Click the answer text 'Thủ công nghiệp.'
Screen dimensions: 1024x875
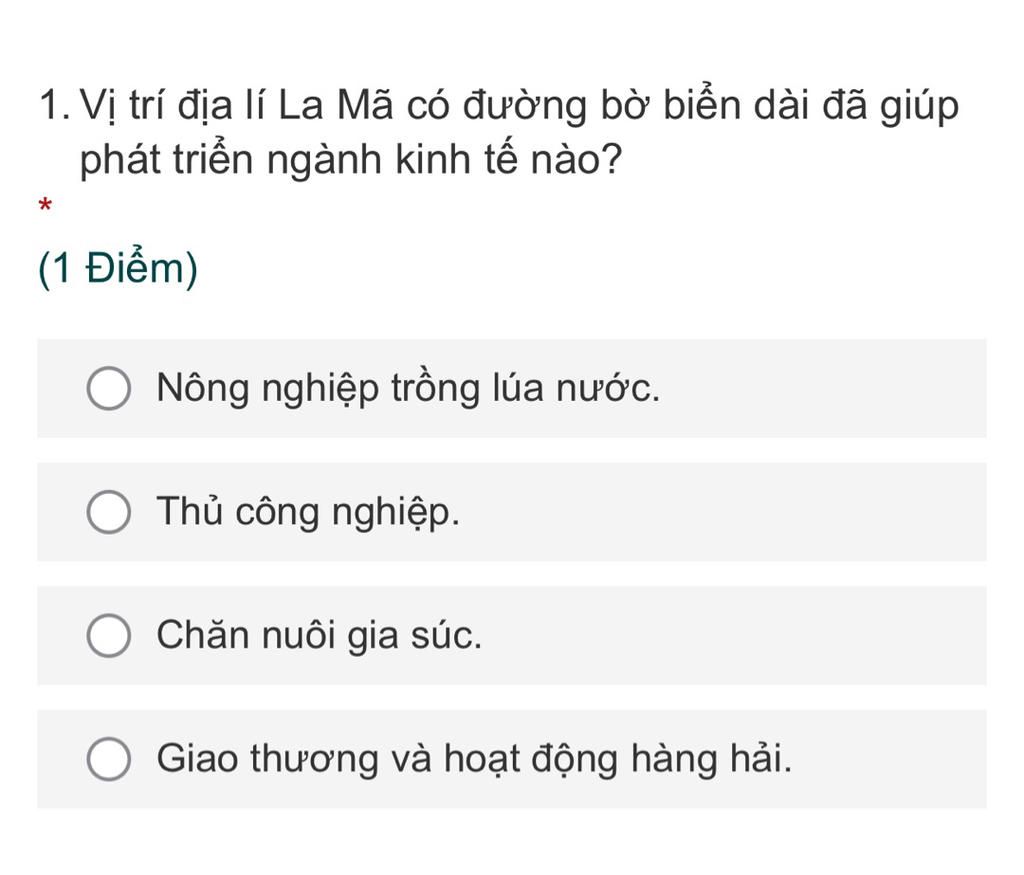coord(308,513)
